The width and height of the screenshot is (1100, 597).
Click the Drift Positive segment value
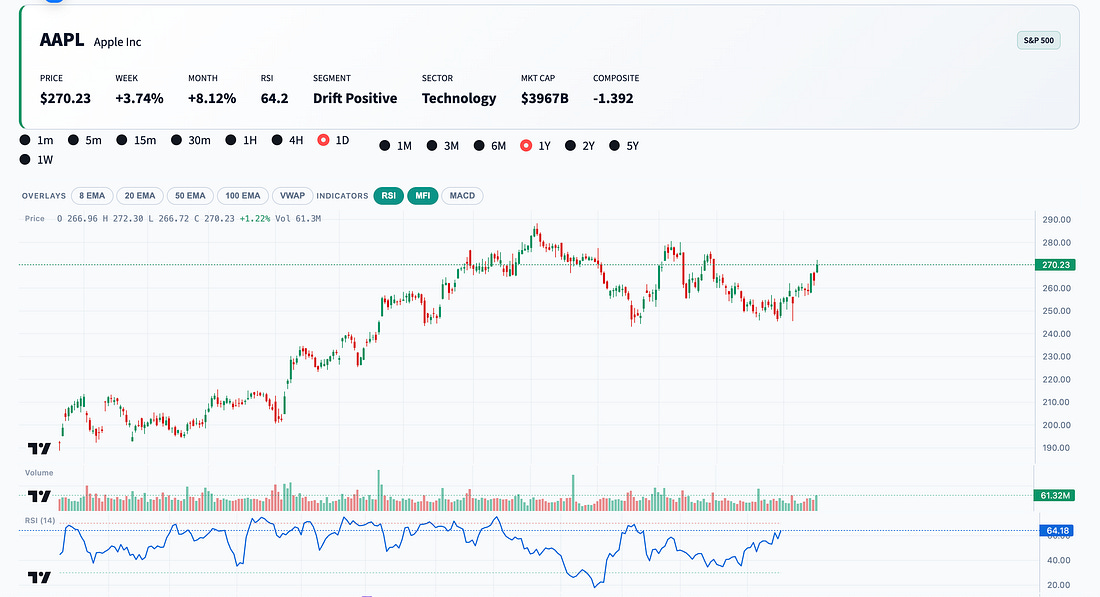coord(355,98)
